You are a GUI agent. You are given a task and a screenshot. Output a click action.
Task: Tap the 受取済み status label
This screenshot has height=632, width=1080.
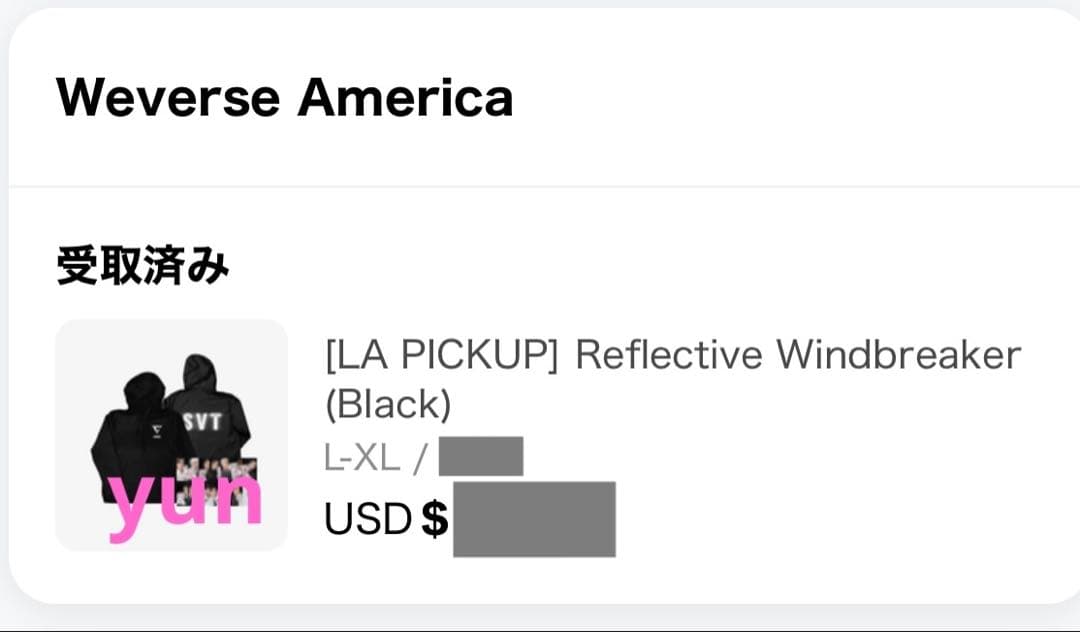142,269
